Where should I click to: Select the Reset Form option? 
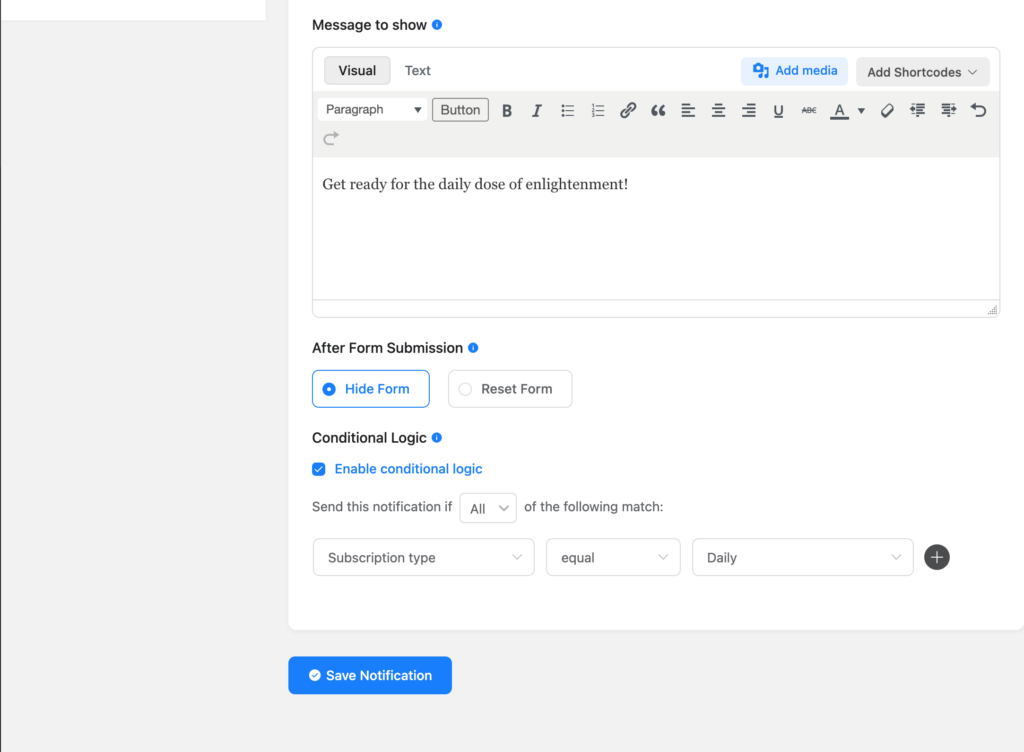click(x=510, y=389)
